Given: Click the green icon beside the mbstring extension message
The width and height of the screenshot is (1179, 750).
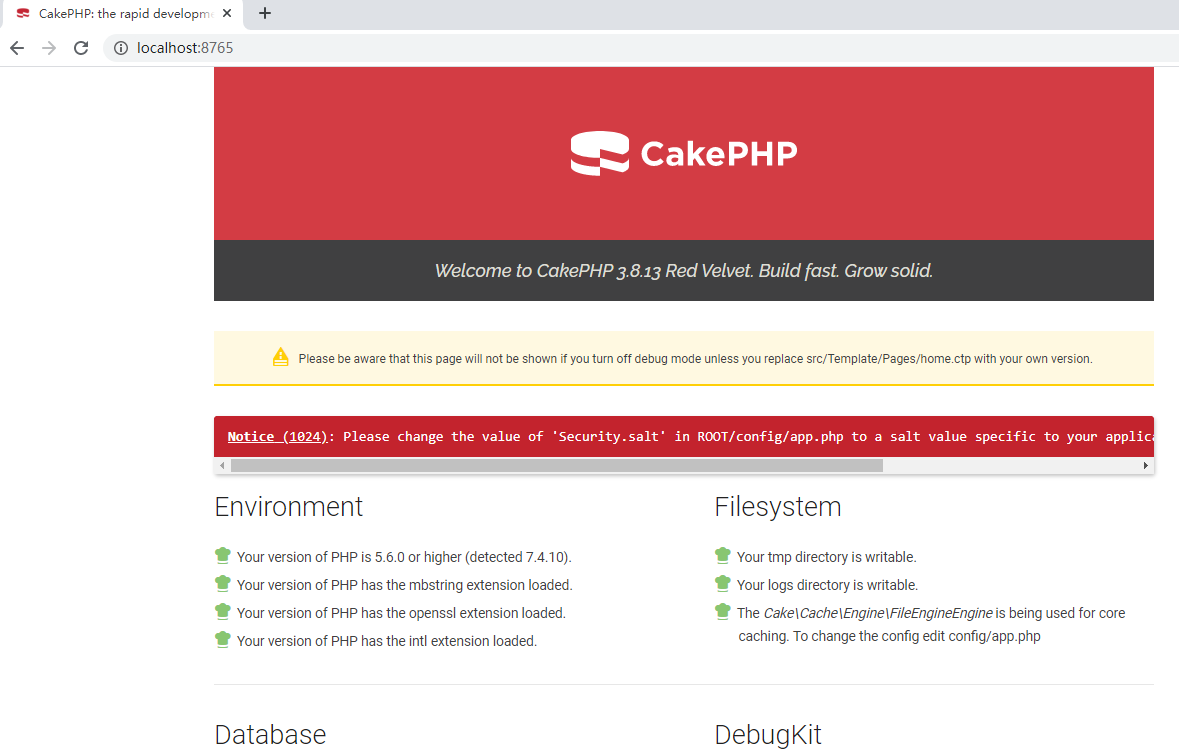Looking at the screenshot, I should [x=223, y=583].
